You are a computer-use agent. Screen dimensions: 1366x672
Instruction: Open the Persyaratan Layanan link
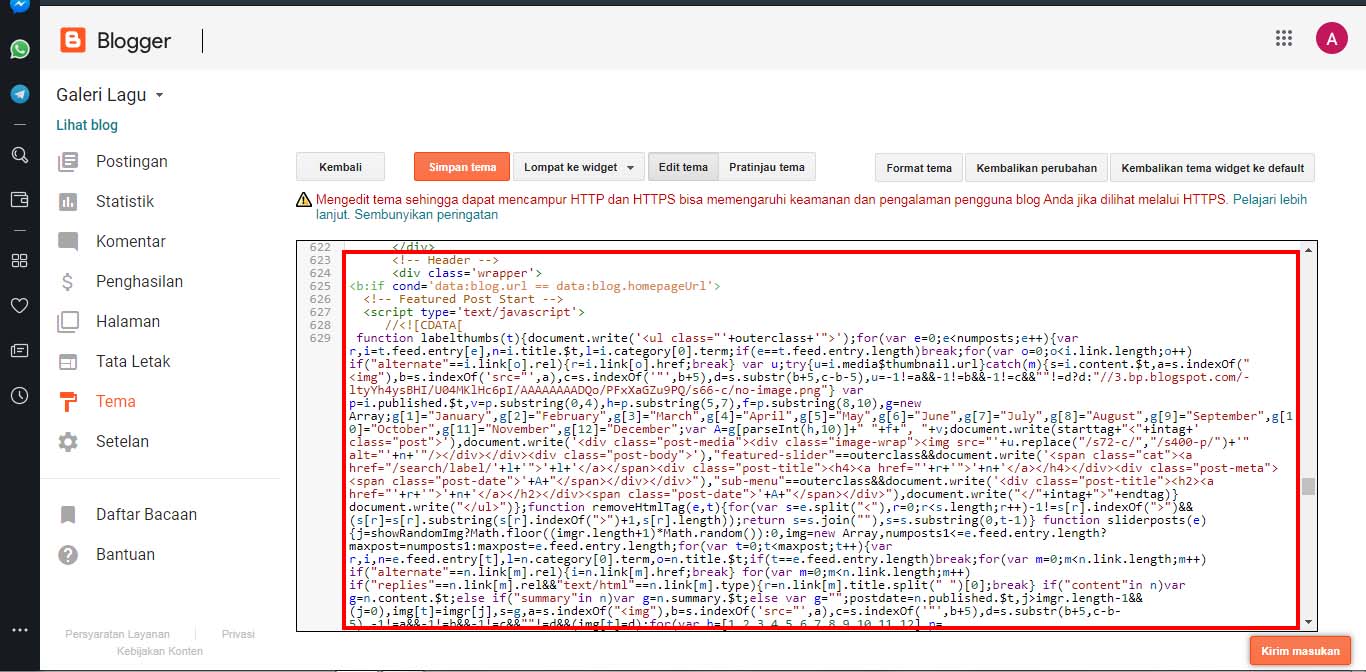coord(117,634)
